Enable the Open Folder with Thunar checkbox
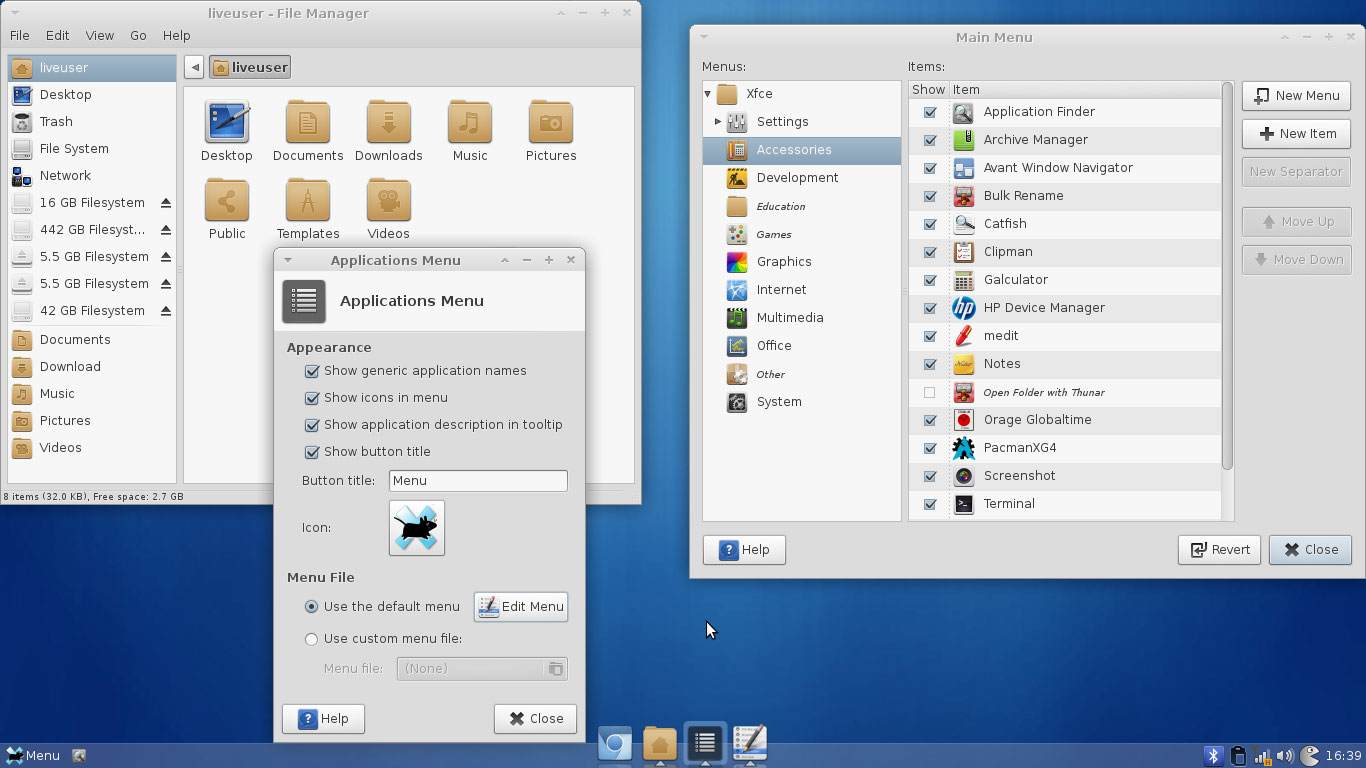 pos(930,392)
